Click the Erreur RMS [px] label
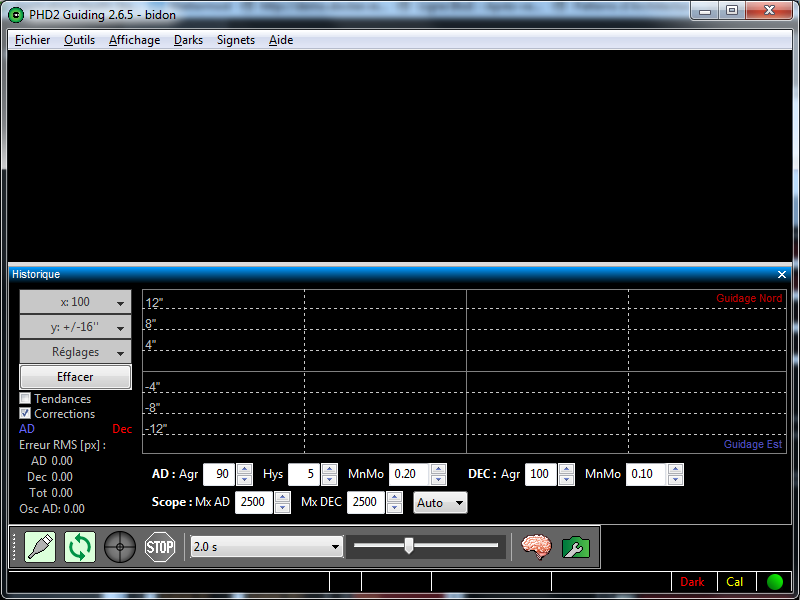 [x=62, y=445]
